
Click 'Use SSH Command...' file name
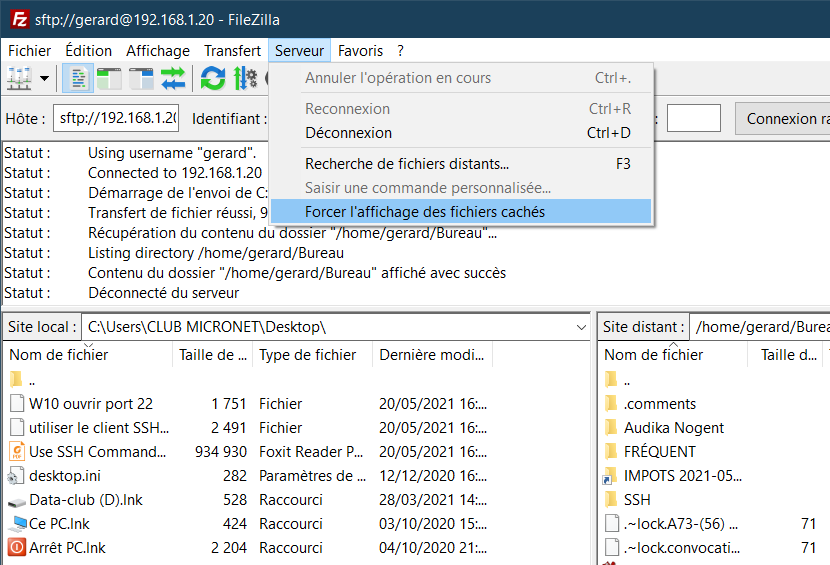click(97, 452)
